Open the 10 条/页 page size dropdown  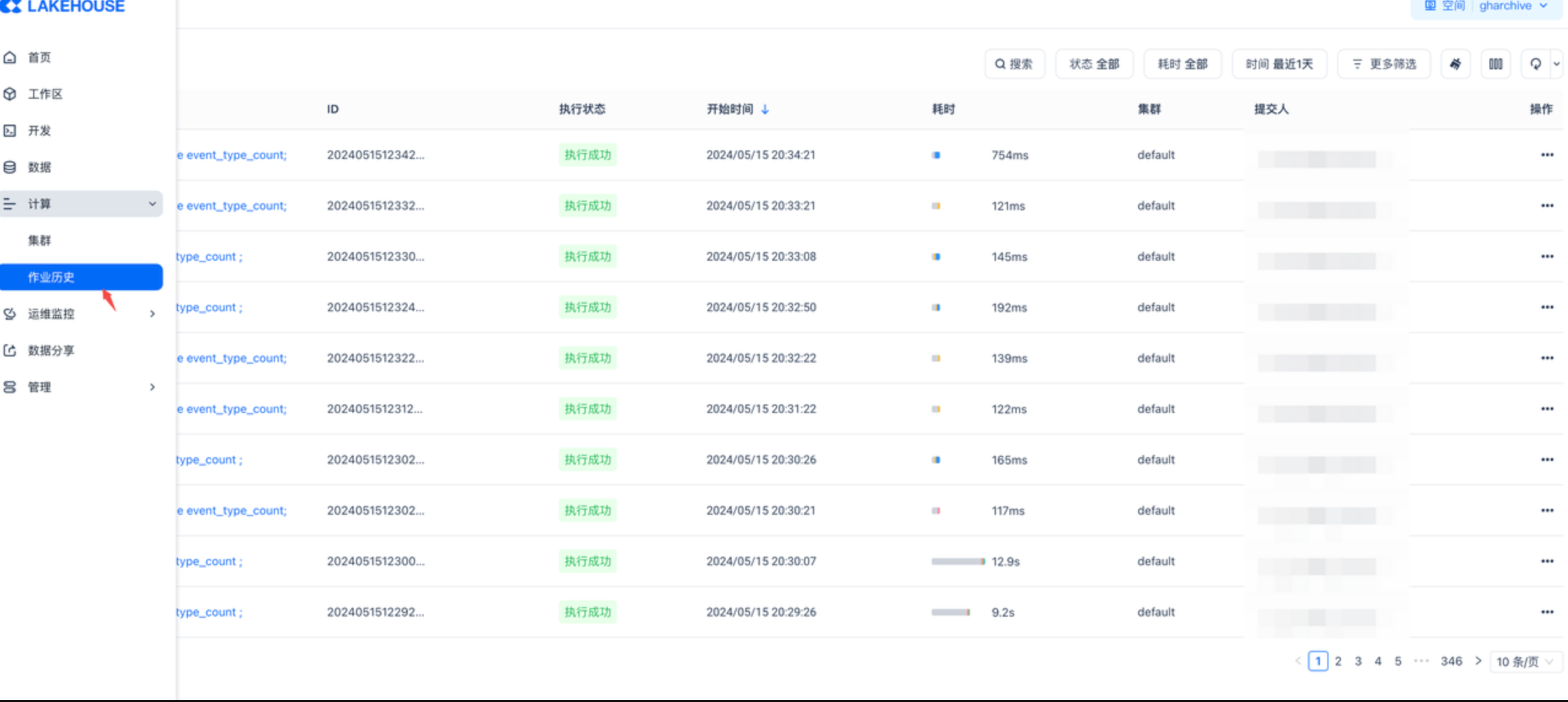[1525, 661]
